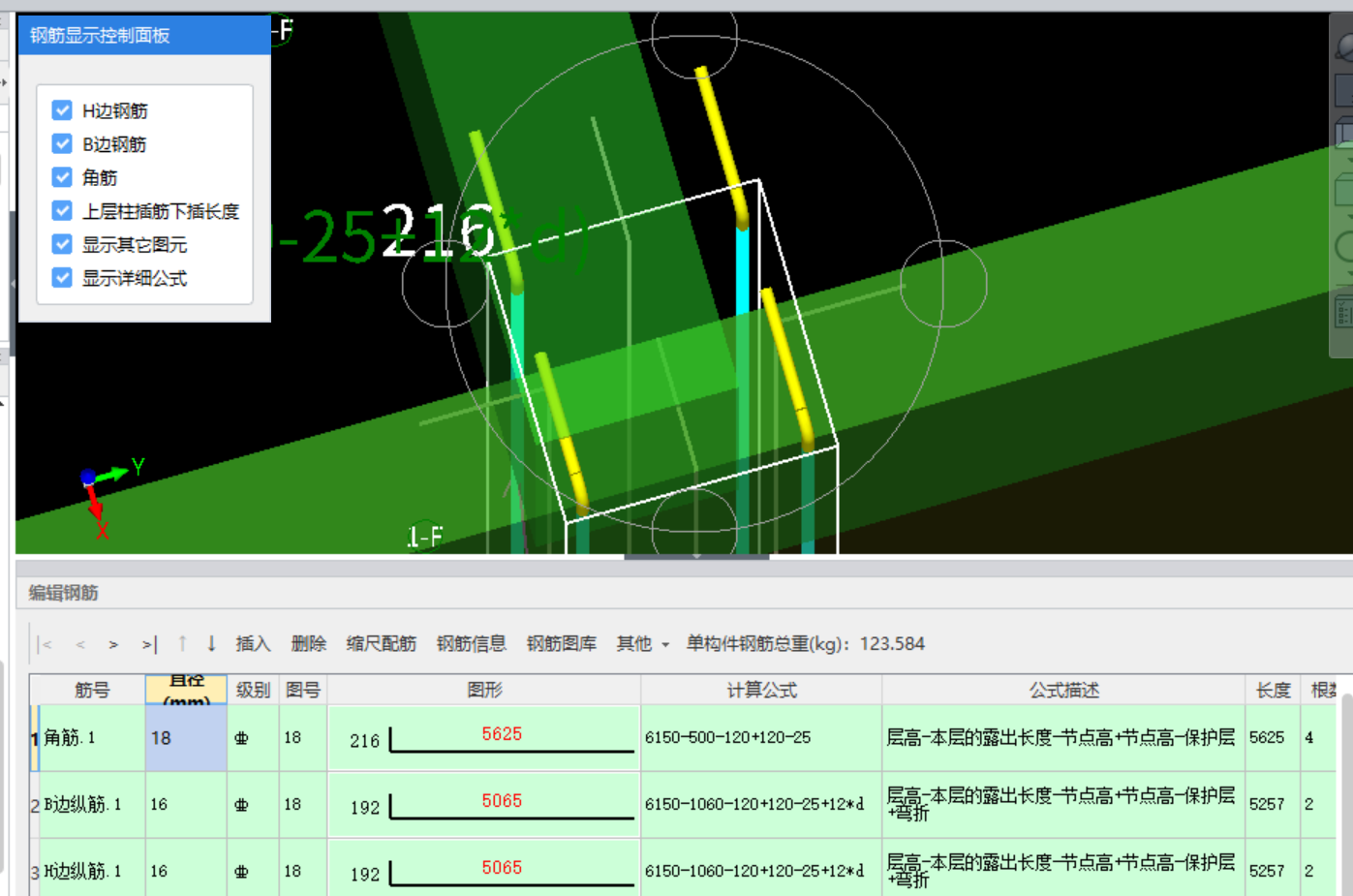The height and width of the screenshot is (896, 1353).
Task: Disable 显示详细公式 checkbox
Action: coord(62,278)
